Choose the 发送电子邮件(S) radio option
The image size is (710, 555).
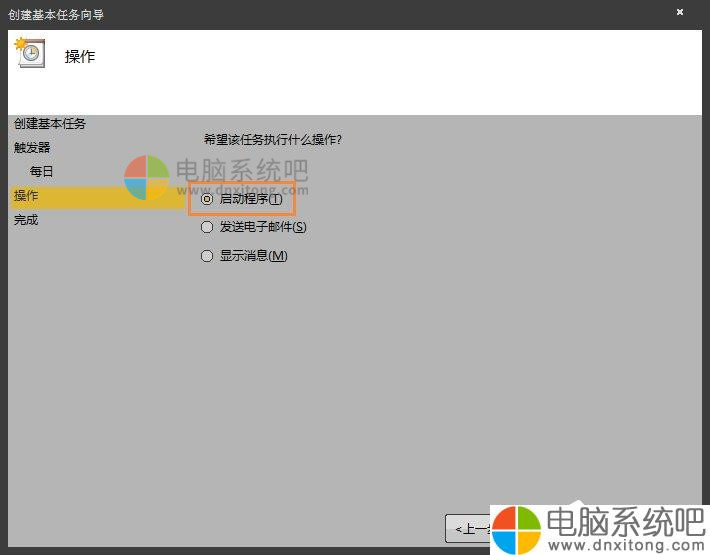tap(207, 227)
